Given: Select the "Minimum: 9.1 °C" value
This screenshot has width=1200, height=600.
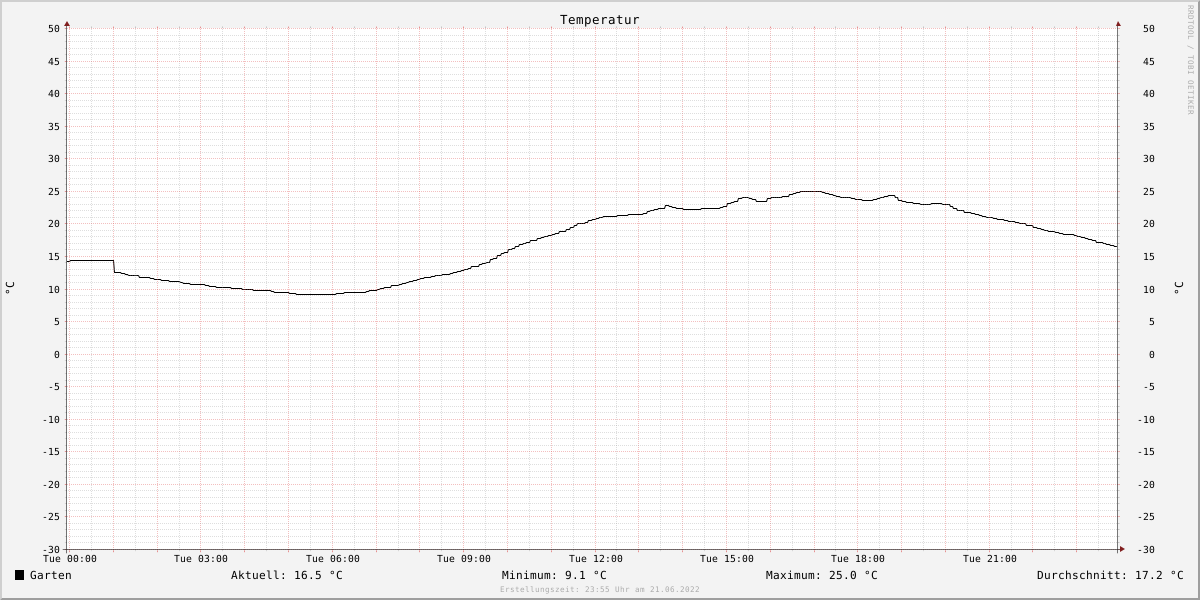Looking at the screenshot, I should click(x=554, y=575).
